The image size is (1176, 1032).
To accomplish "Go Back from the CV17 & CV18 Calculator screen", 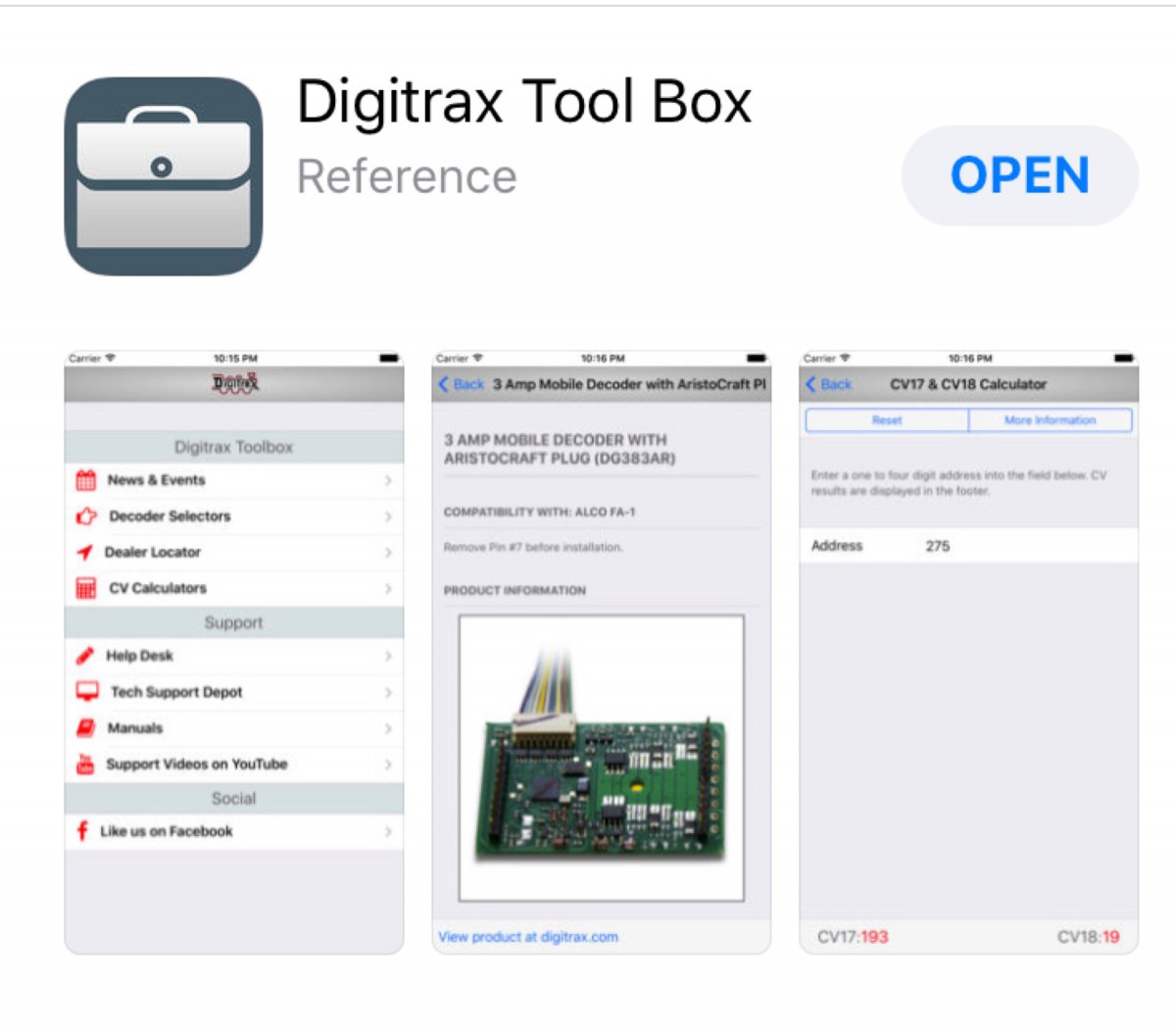I will 828,384.
